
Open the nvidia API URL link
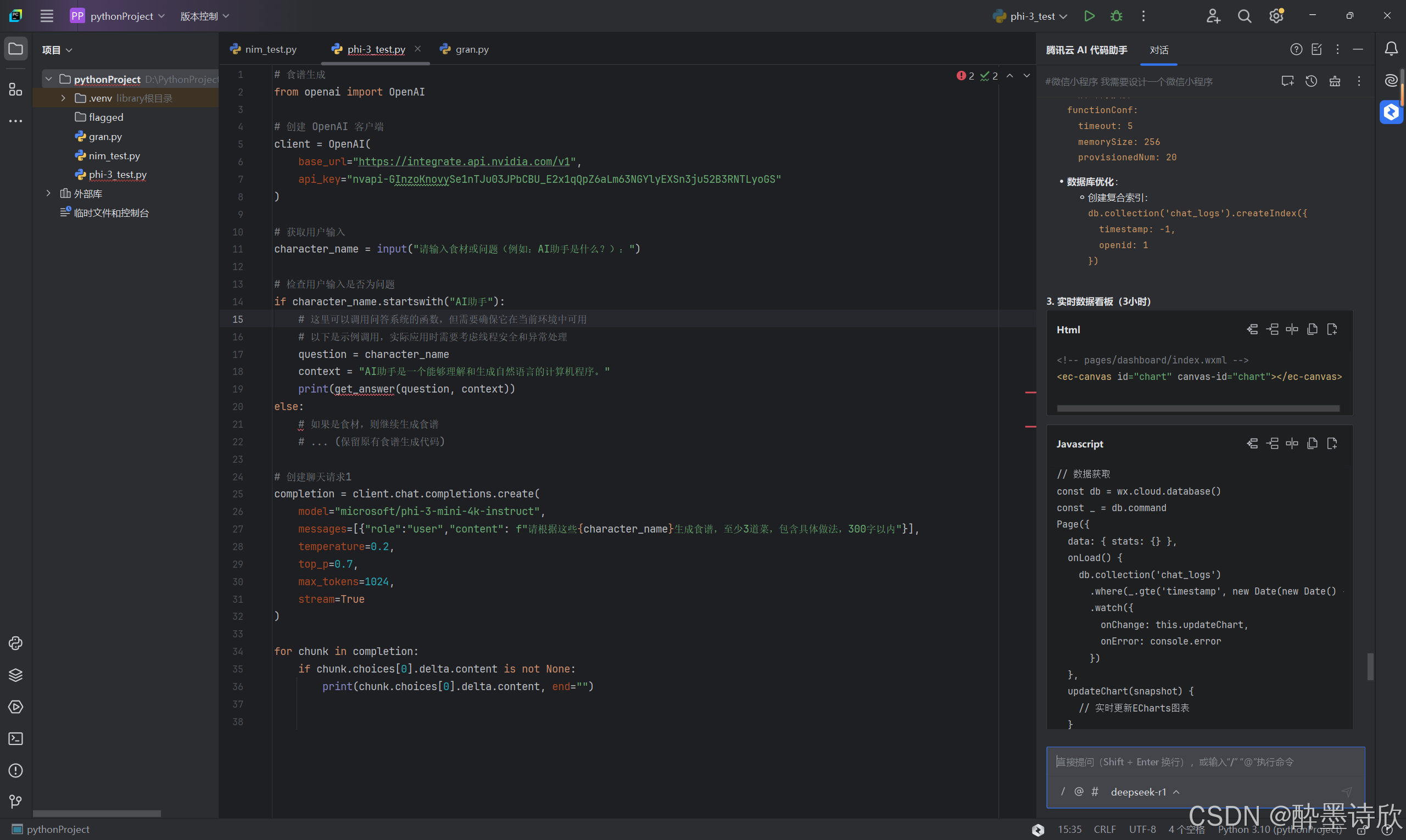(x=464, y=162)
